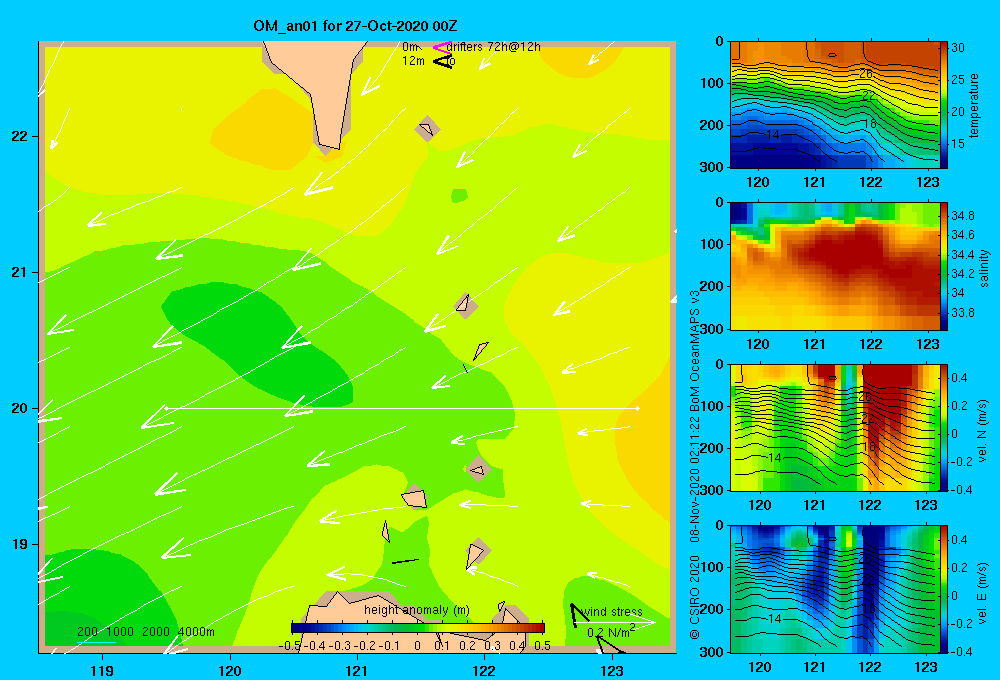Screen dimensions: 1000x680
Task: Click longitude label 123 on main map
Action: pos(612,670)
